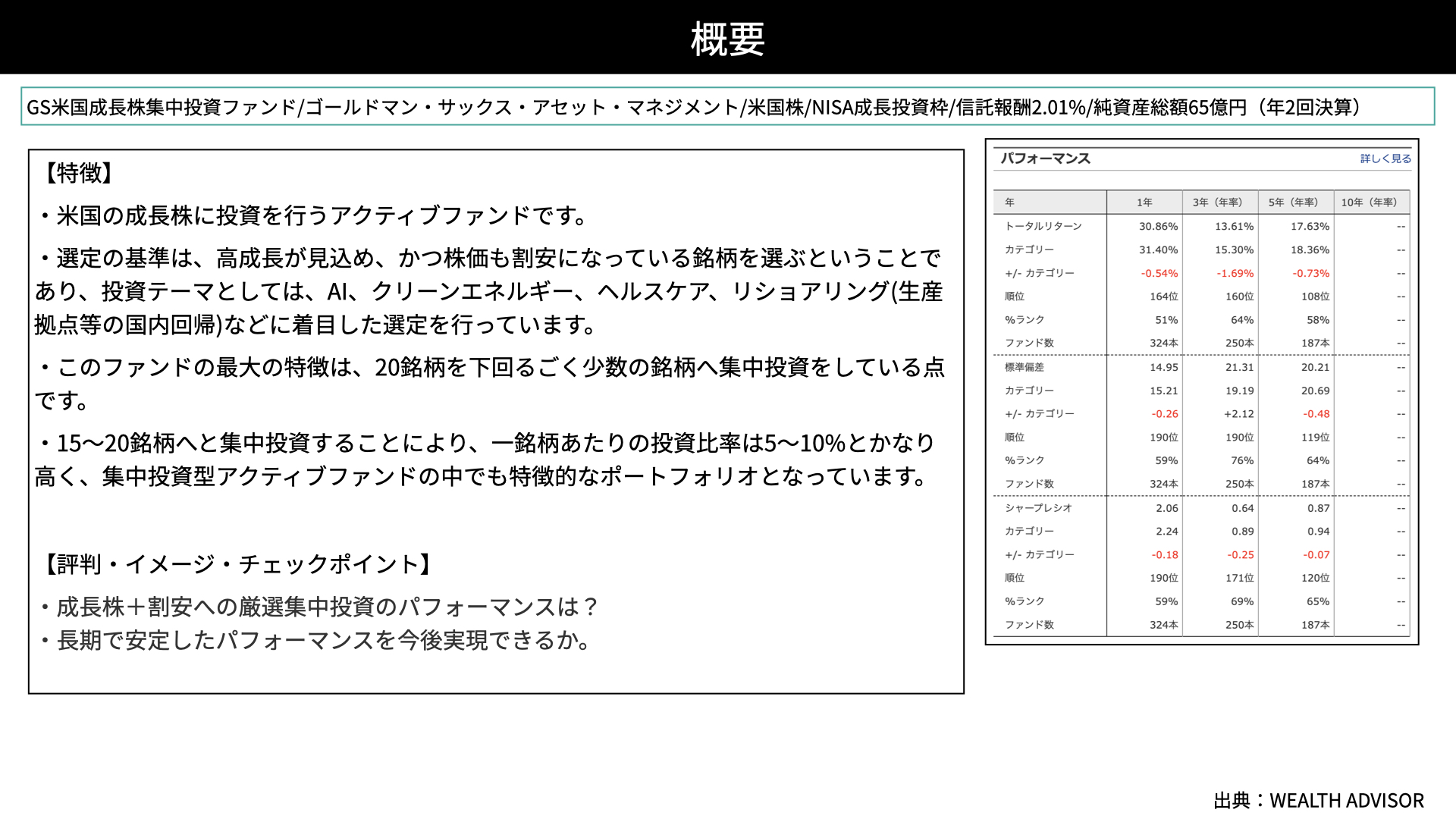Click the 5年（年率） column header
Viewport: 1456px width, 819px height.
(x=1296, y=202)
